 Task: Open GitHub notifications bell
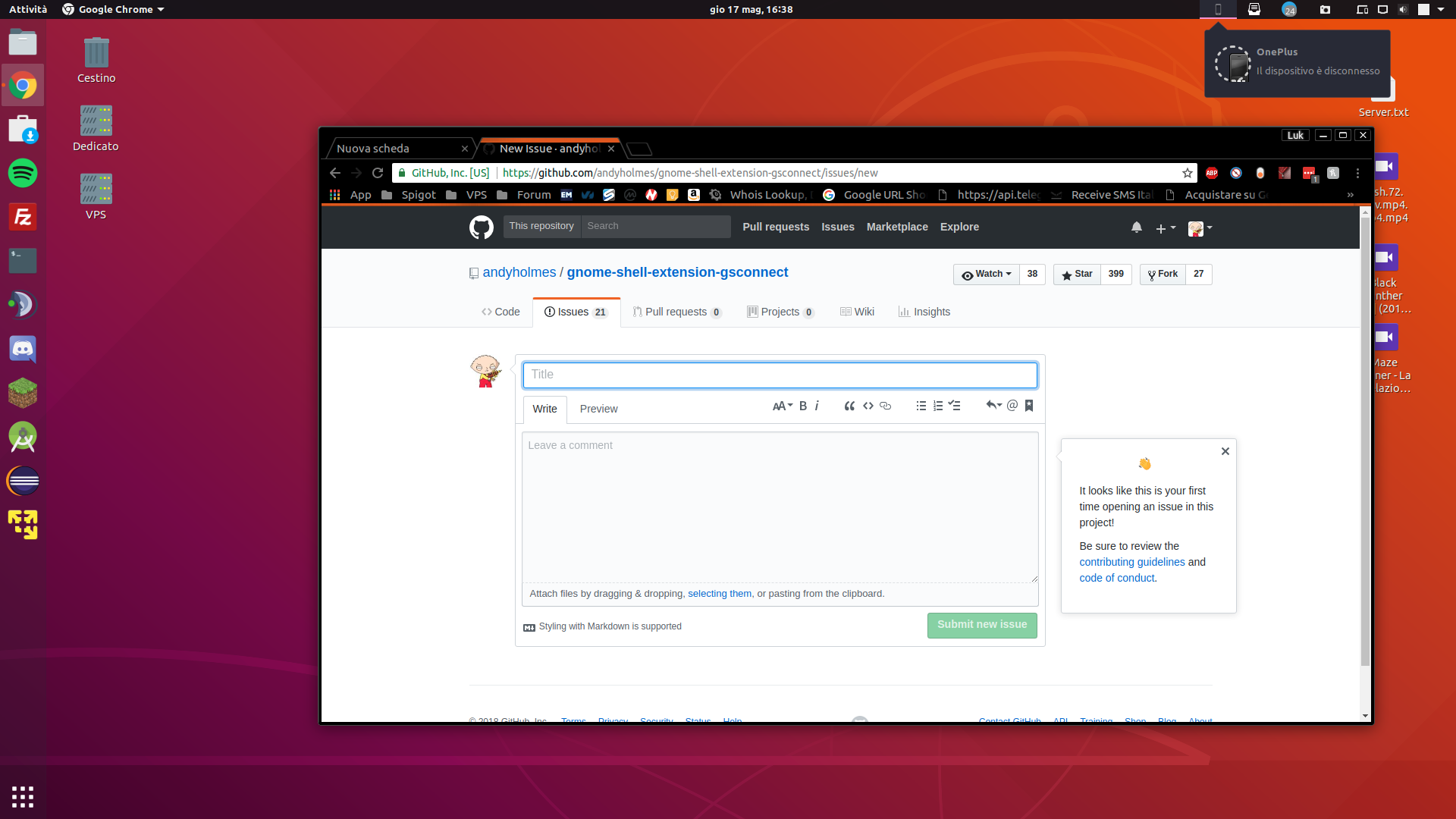(1136, 227)
